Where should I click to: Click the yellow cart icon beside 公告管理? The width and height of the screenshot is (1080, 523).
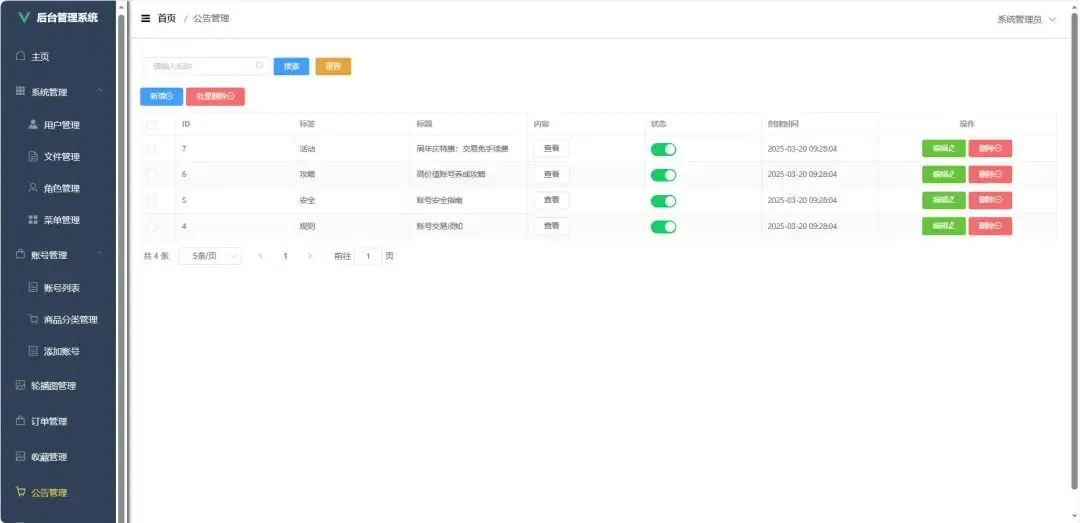(x=21, y=492)
